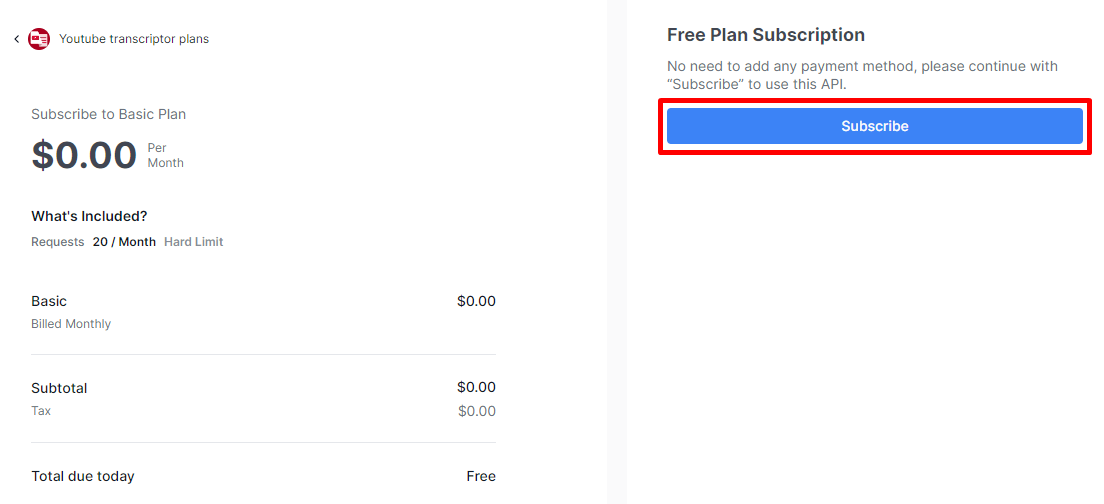Click the Tax row label
Screen dimensions: 1104x504
click(x=41, y=410)
